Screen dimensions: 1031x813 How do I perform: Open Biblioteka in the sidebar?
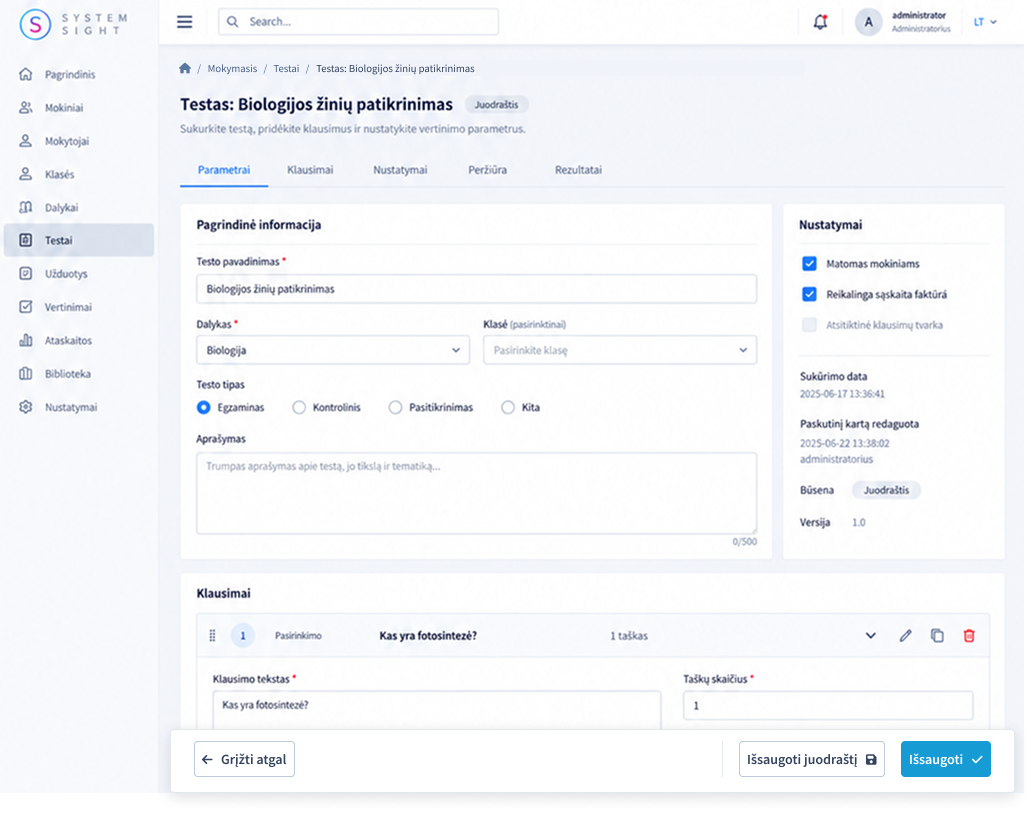[x=79, y=374]
